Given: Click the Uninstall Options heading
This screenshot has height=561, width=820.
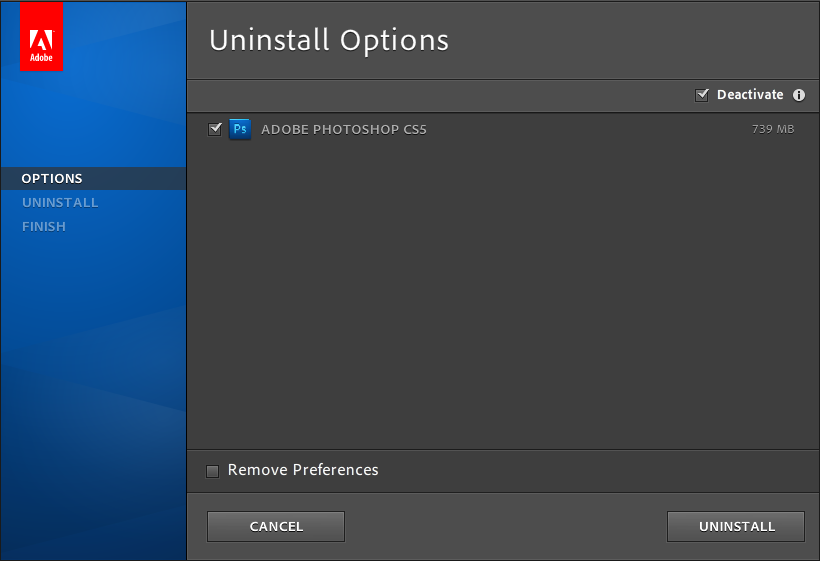Looking at the screenshot, I should pos(328,40).
